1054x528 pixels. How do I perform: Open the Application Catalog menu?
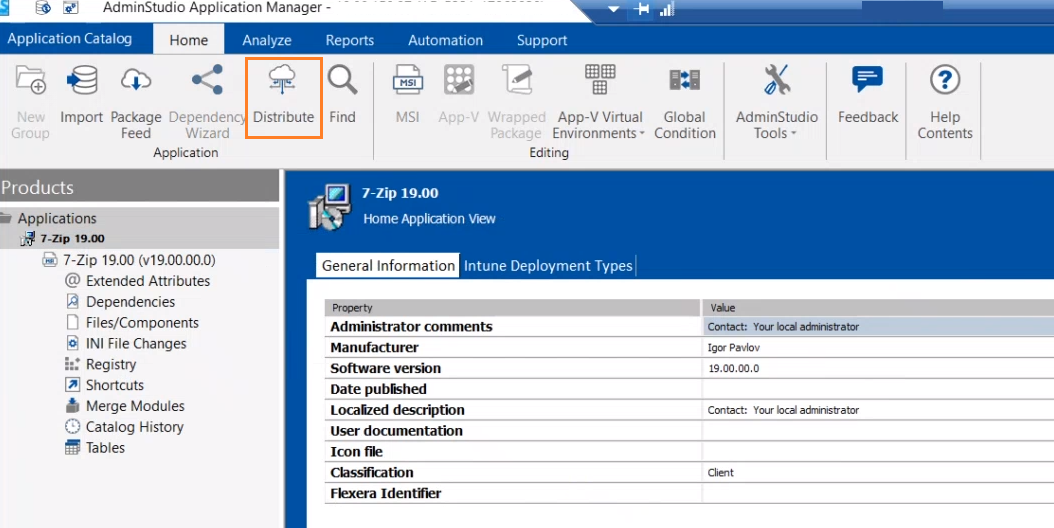pos(70,38)
